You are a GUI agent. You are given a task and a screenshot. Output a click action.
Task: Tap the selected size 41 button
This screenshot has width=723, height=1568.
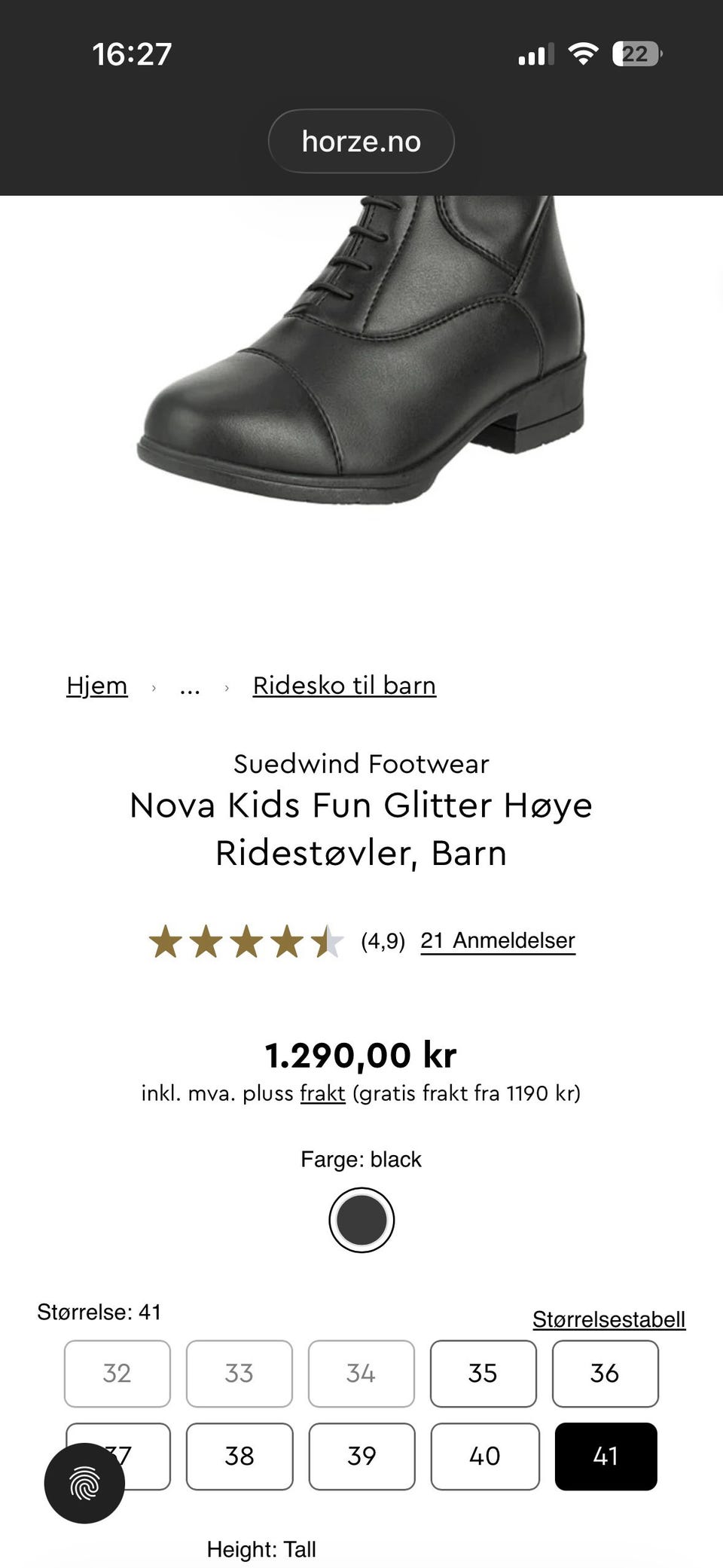606,1456
